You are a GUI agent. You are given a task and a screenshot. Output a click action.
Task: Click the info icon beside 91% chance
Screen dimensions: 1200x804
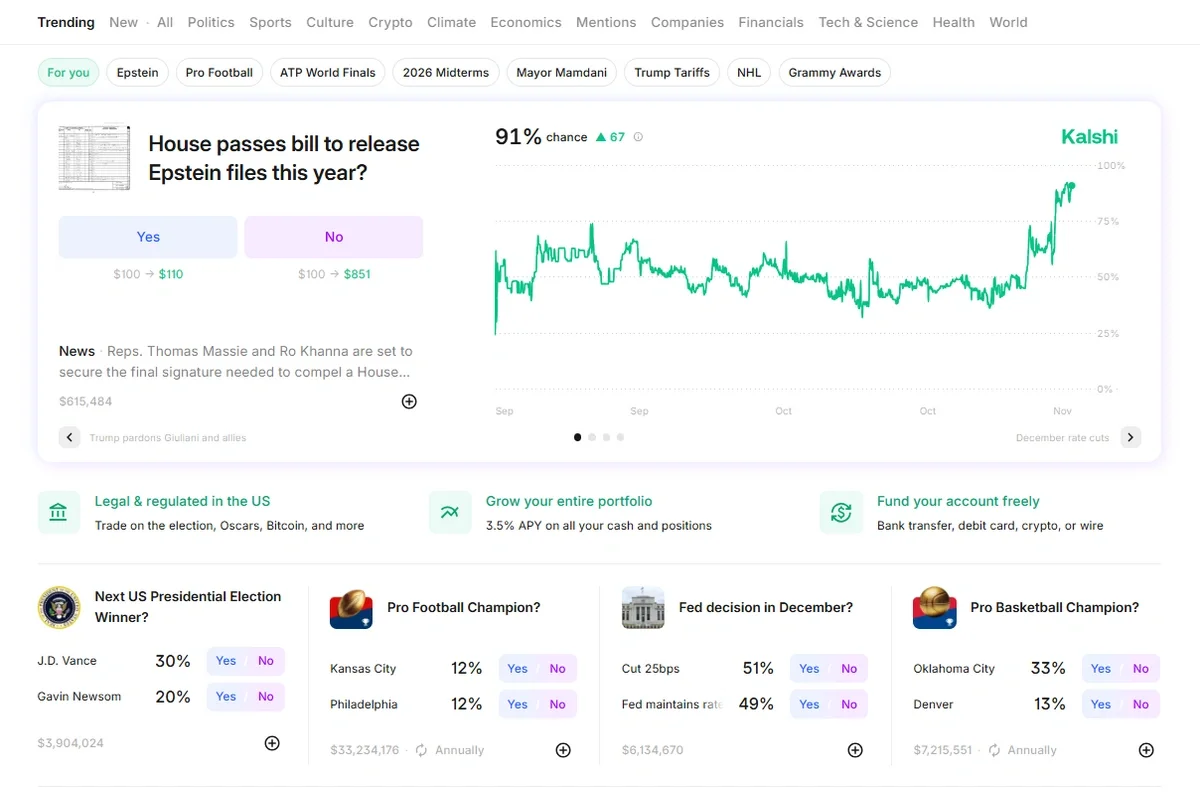click(638, 137)
